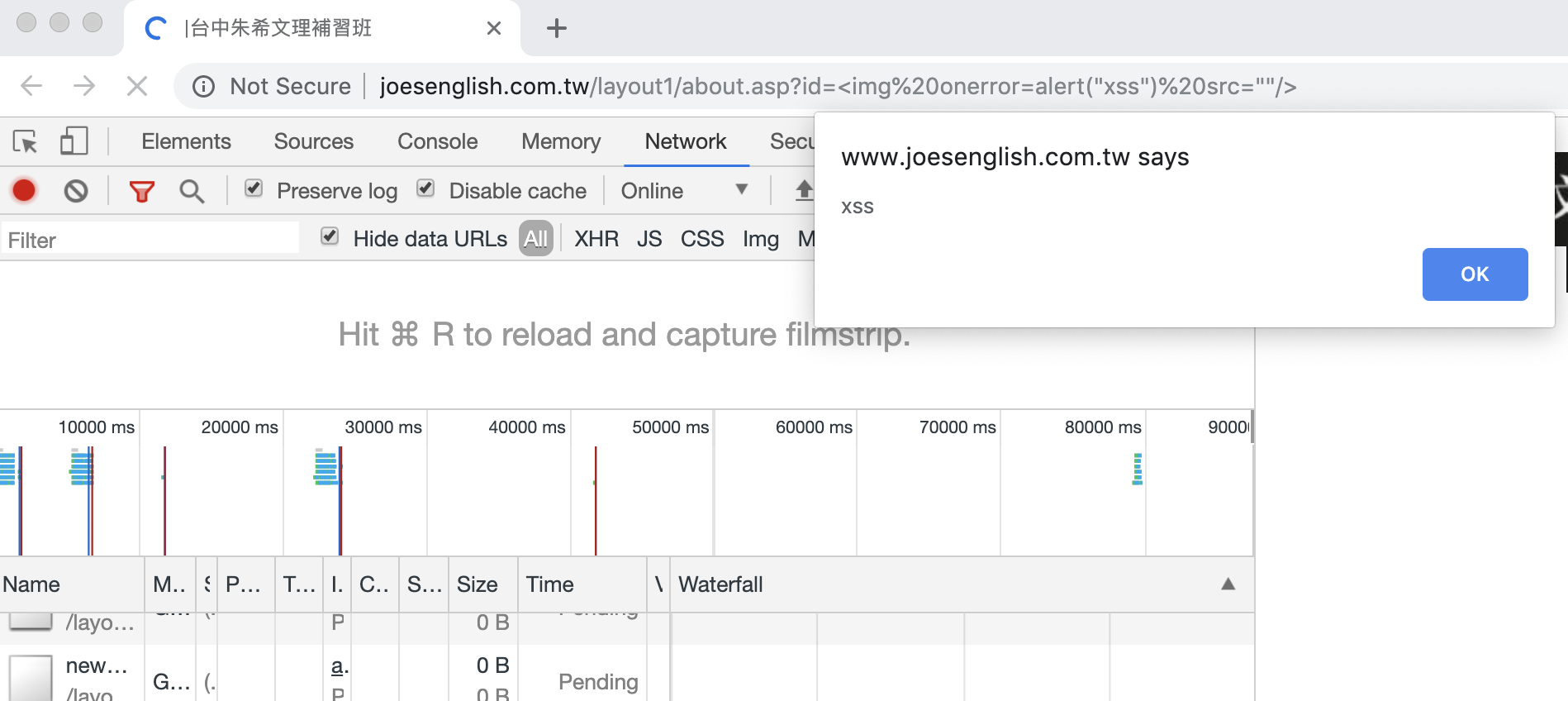
Task: Click the Pending time cell
Action: [x=598, y=682]
